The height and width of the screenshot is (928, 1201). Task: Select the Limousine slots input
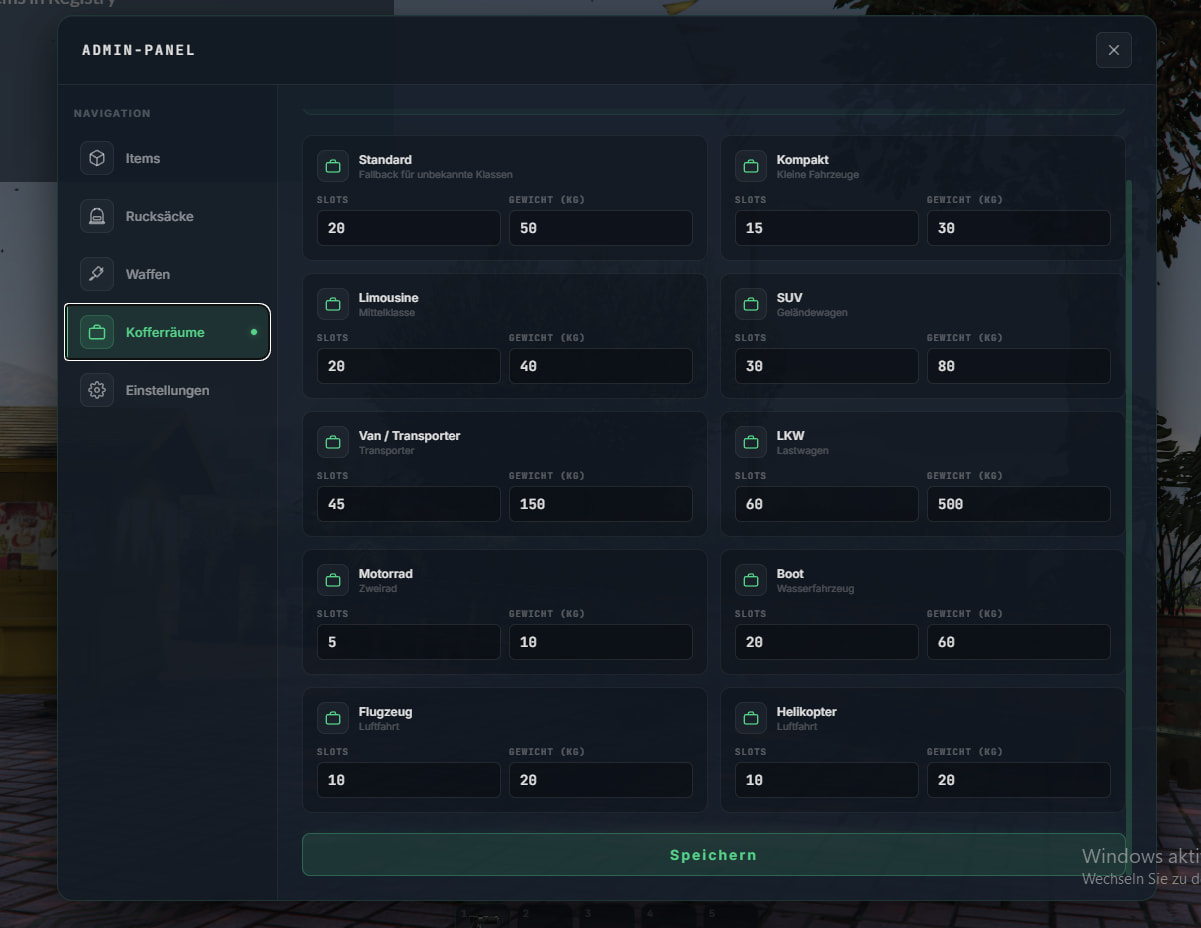coord(409,366)
